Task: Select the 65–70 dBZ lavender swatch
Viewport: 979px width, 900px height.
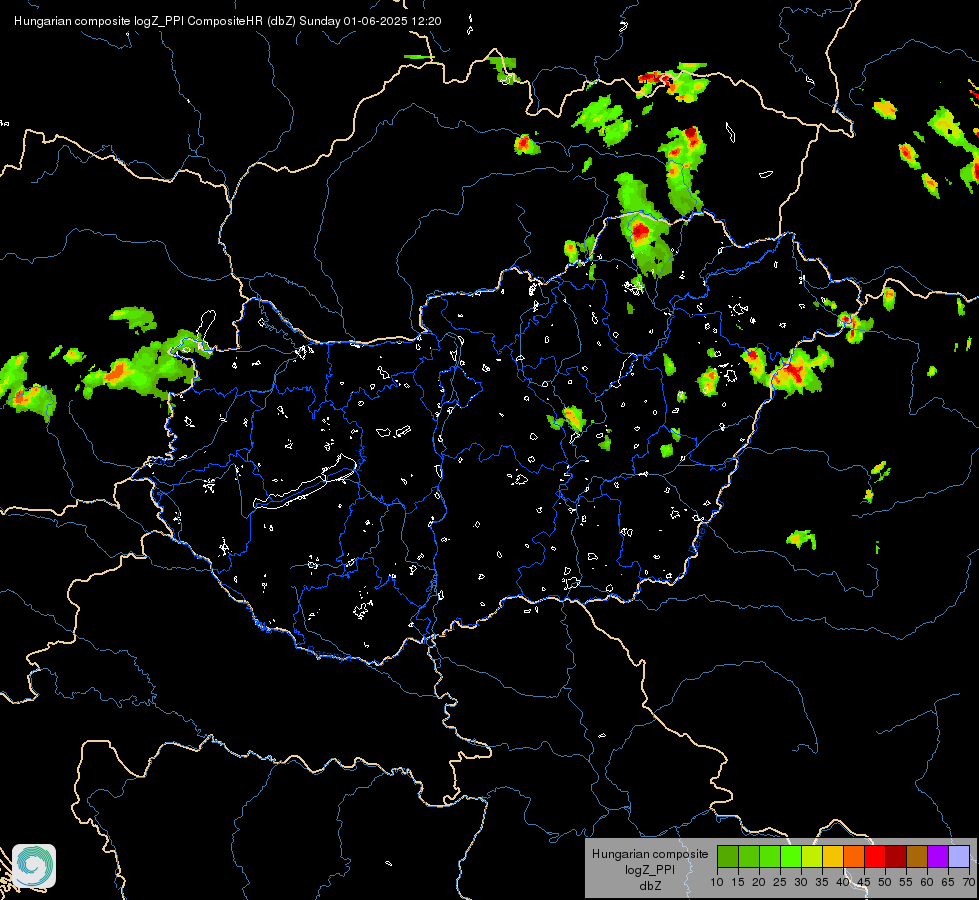Action: [959, 856]
